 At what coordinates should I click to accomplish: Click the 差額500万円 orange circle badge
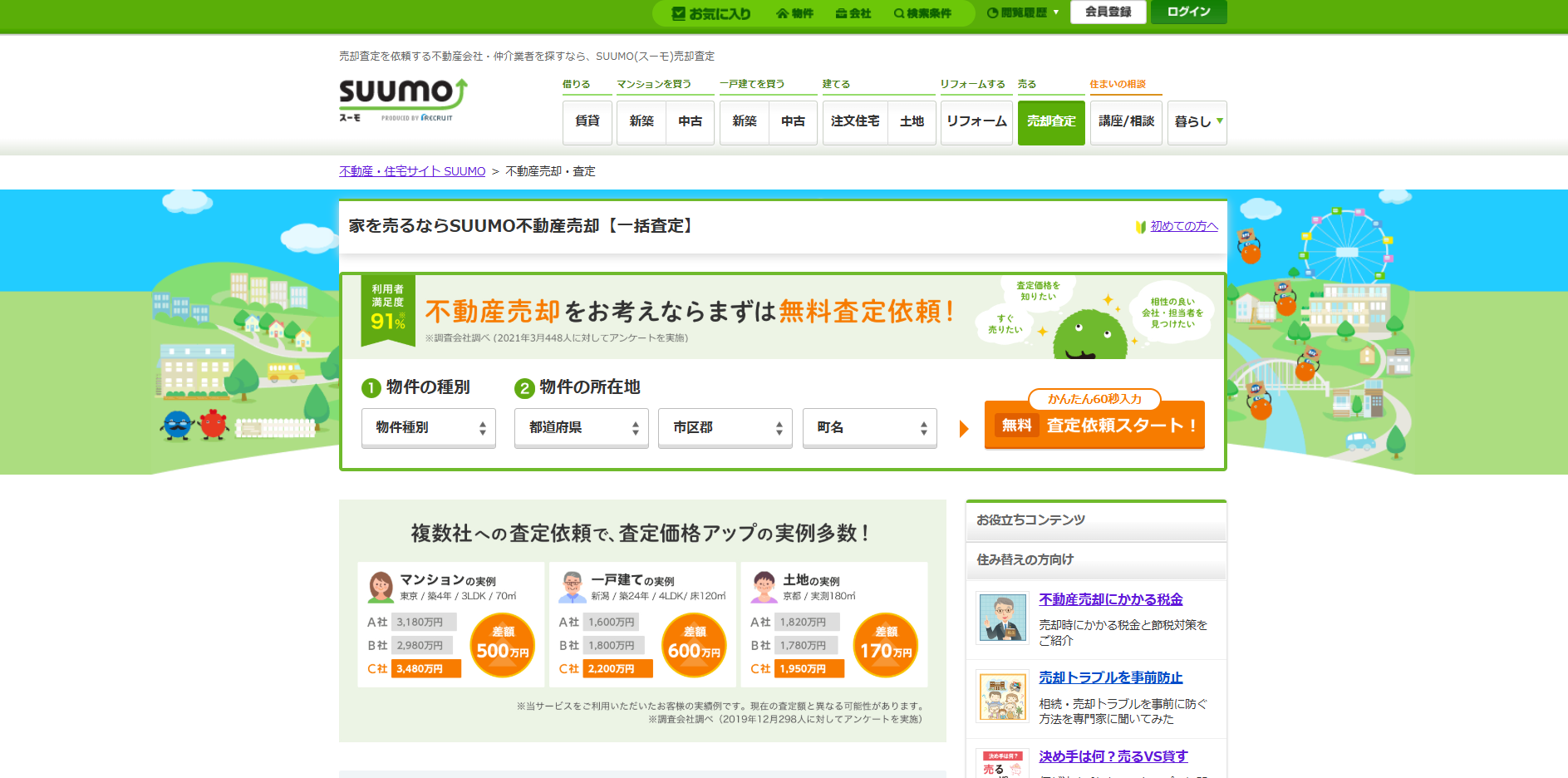(x=503, y=645)
